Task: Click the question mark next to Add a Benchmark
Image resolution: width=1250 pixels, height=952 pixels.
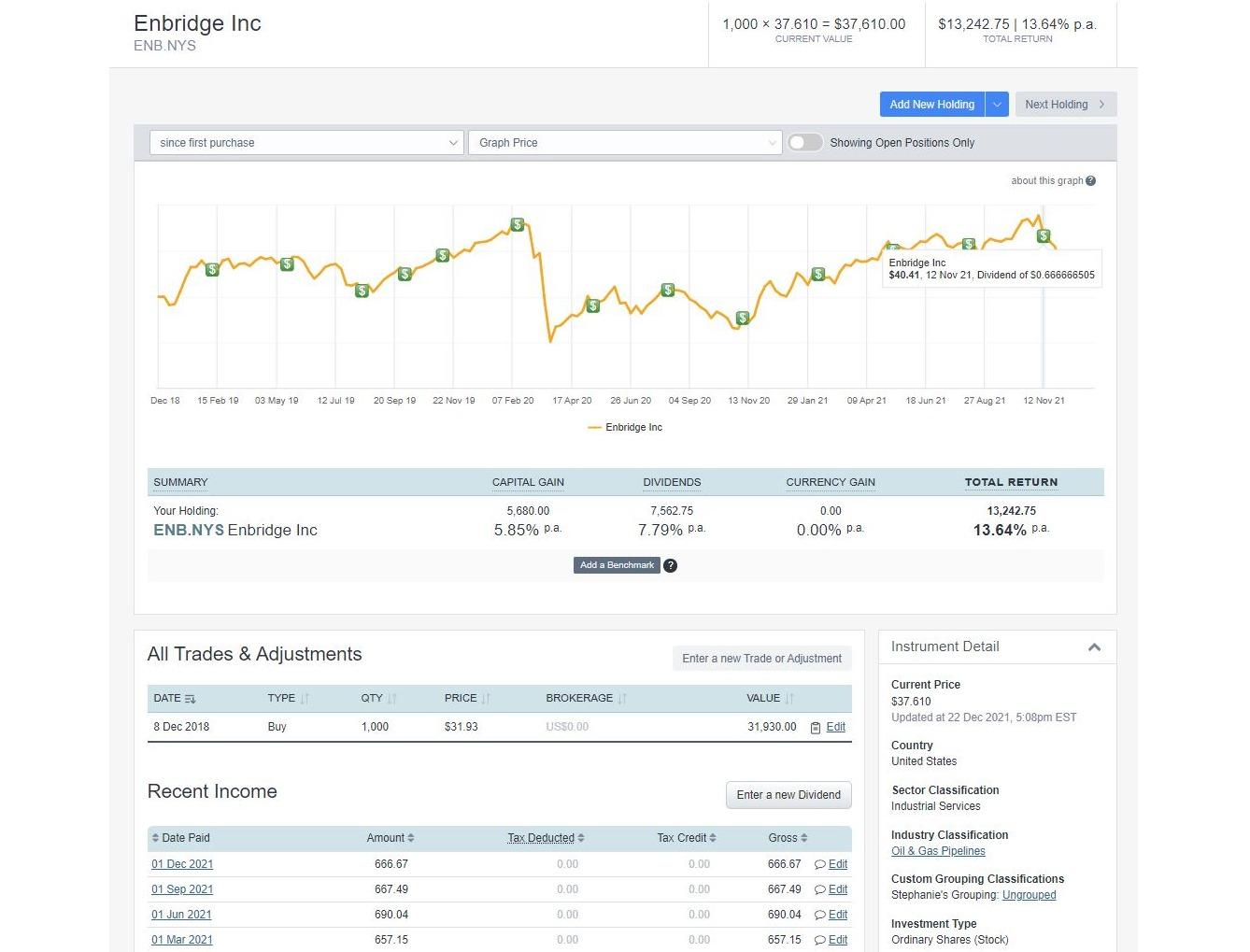Action: coord(670,565)
